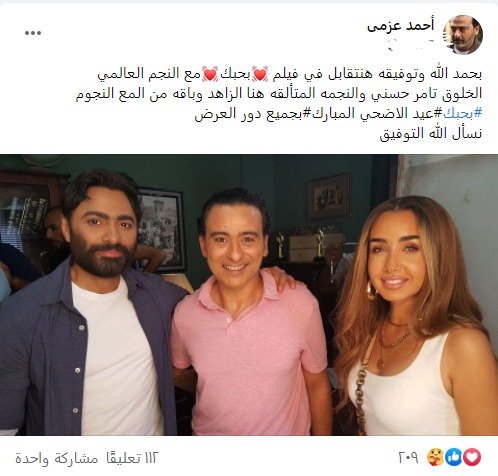Open the three-dots post options menu

coord(33,33)
